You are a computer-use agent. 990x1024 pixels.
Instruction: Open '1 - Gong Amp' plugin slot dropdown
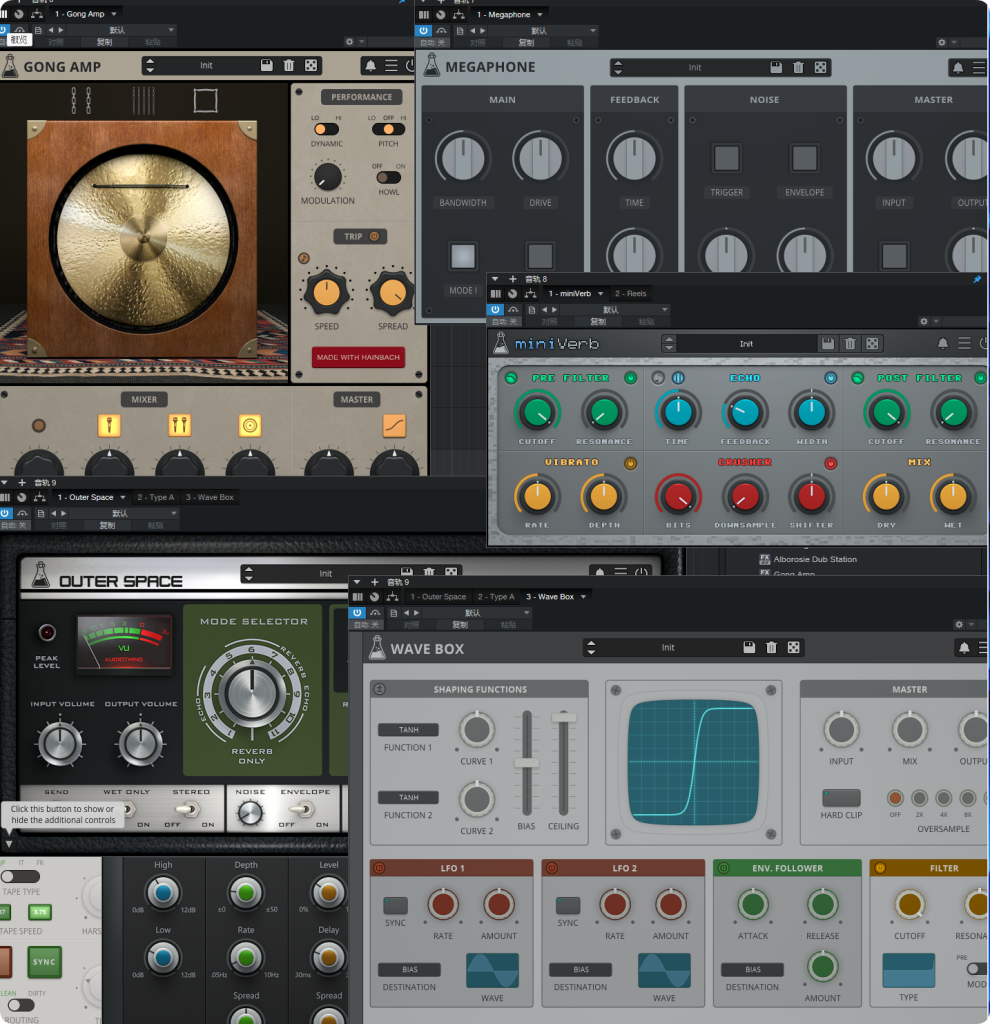114,14
